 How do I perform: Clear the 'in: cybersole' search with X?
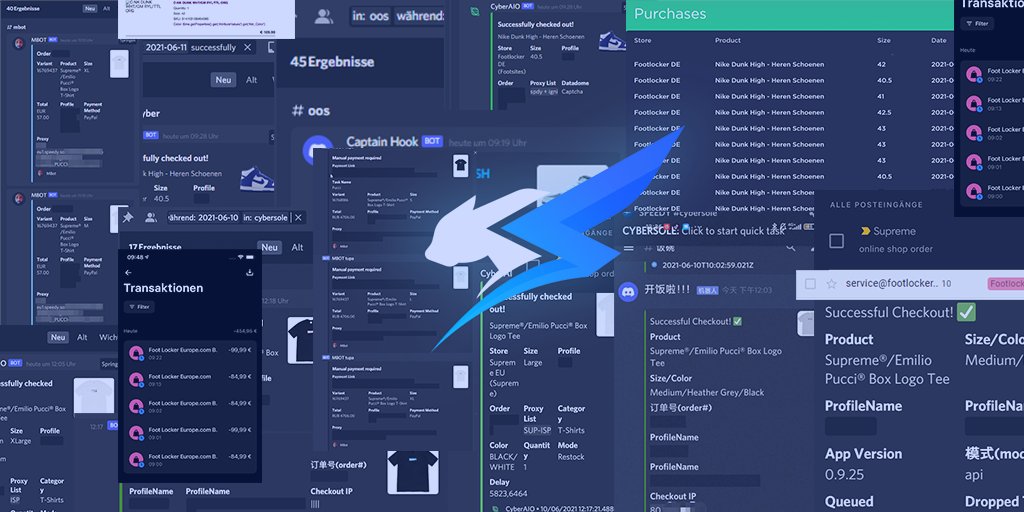click(298, 217)
